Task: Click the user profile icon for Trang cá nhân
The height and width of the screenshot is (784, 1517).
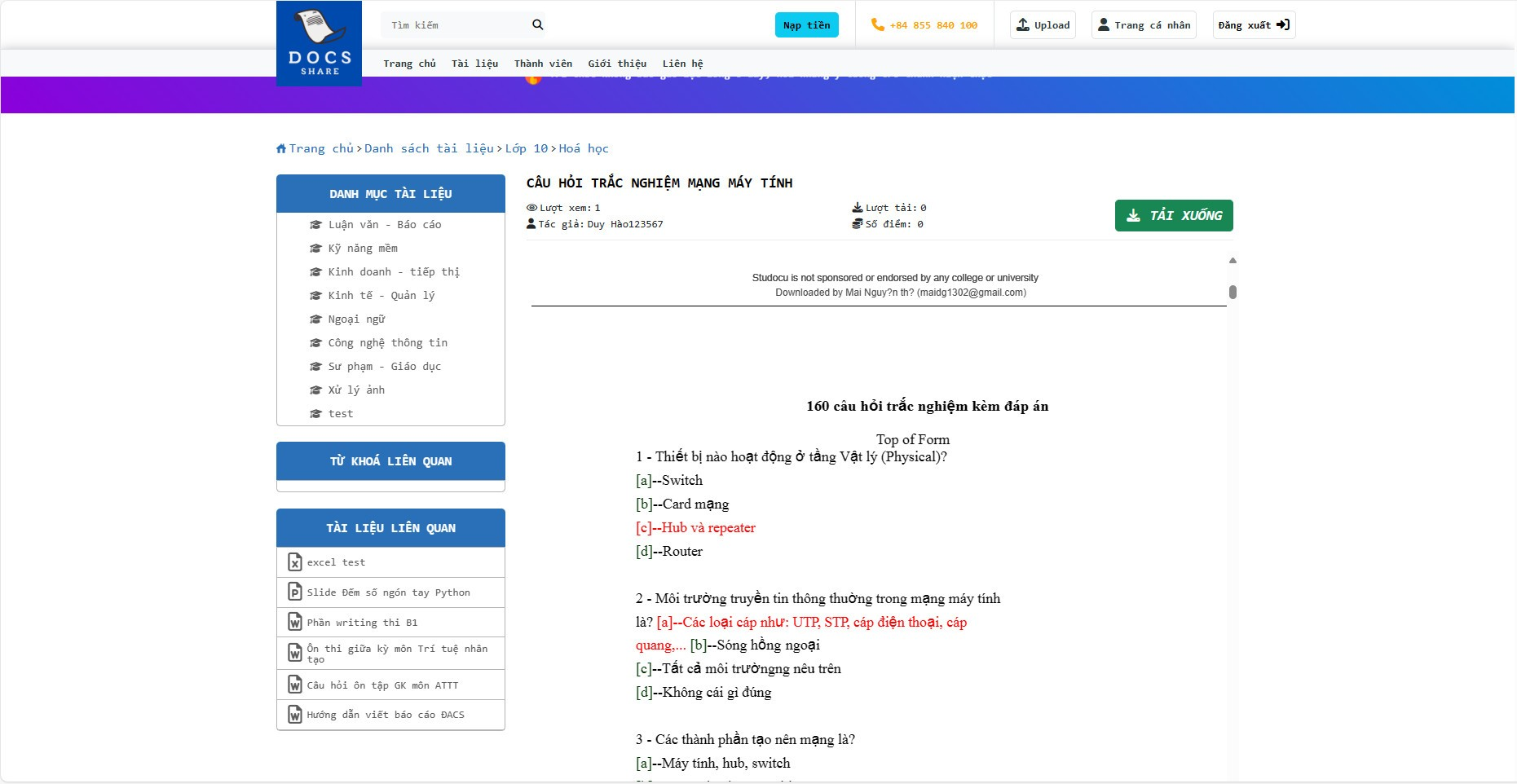Action: tap(1104, 24)
